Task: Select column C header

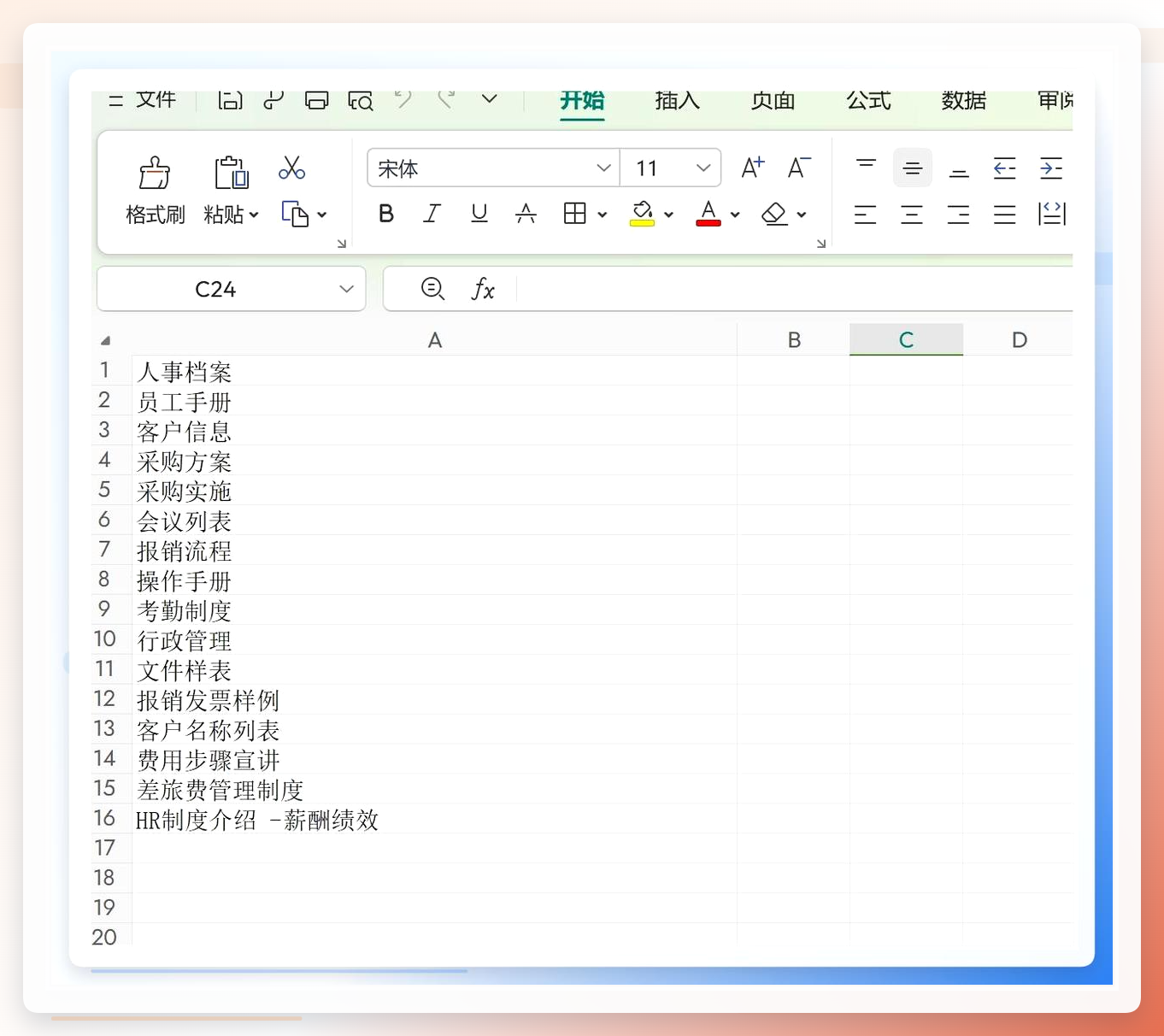Action: click(907, 339)
